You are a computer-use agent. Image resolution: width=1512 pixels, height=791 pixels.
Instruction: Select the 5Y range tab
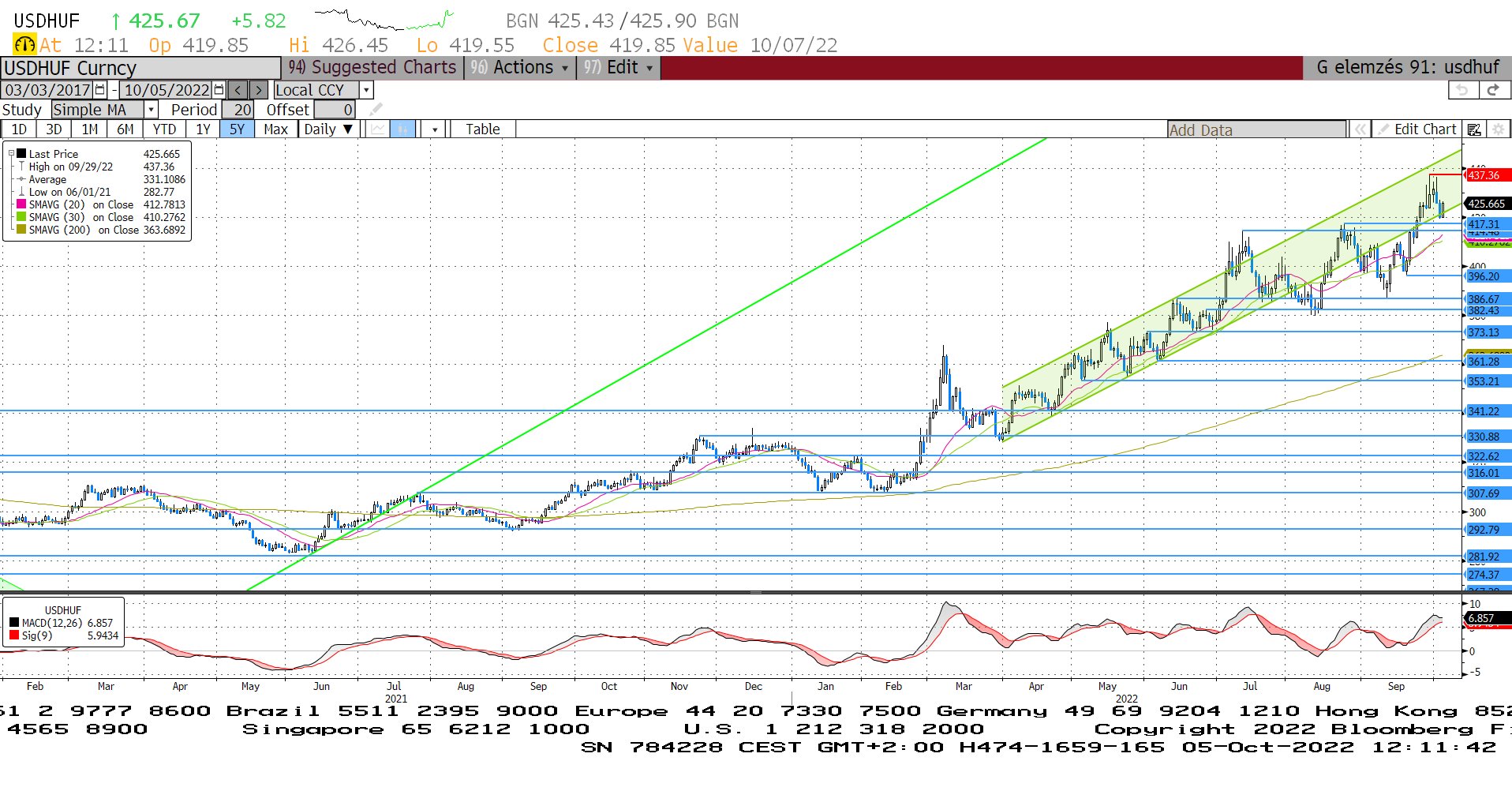click(x=238, y=129)
